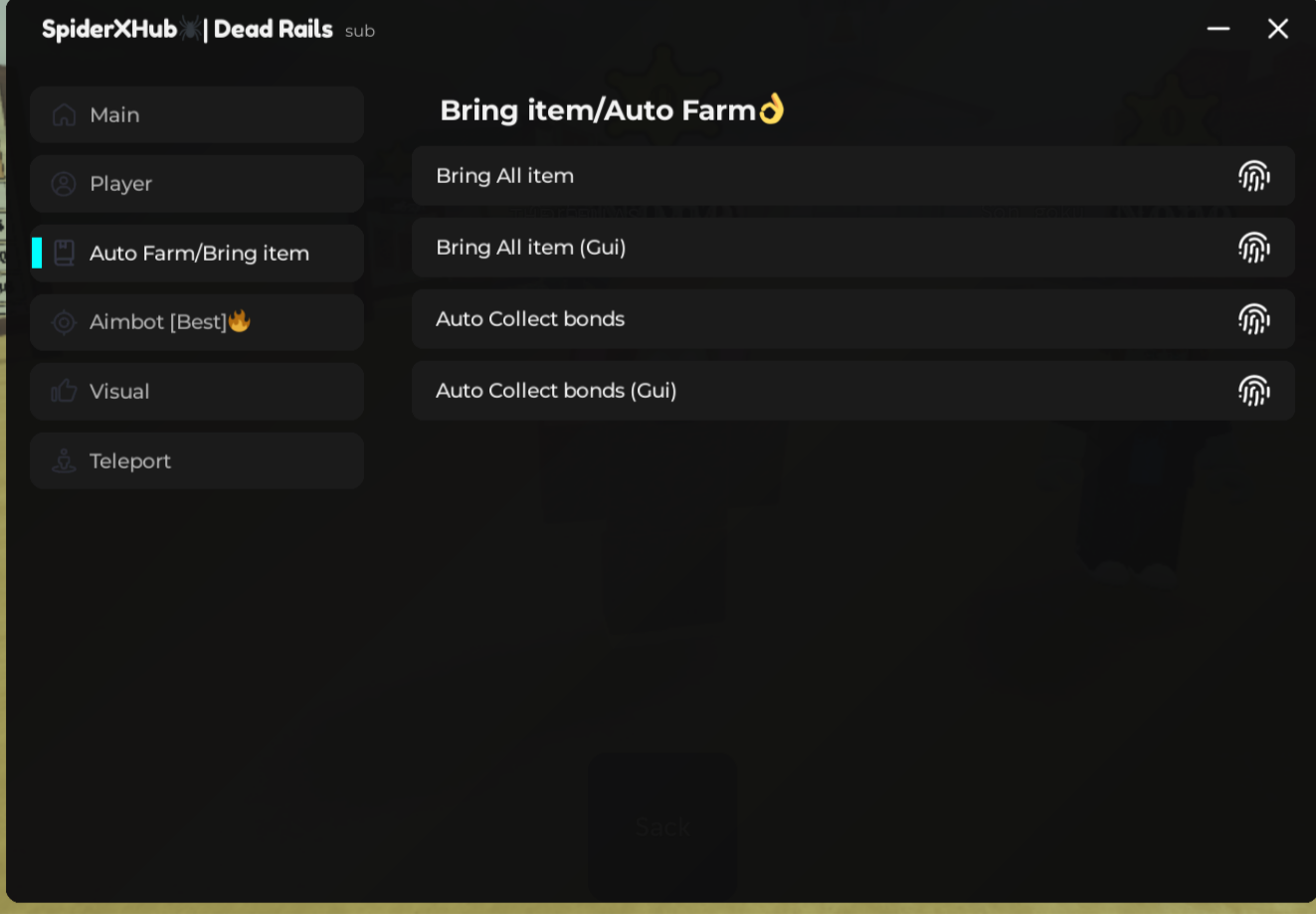
Task: Click the home icon beside Main
Action: pyautogui.click(x=64, y=115)
